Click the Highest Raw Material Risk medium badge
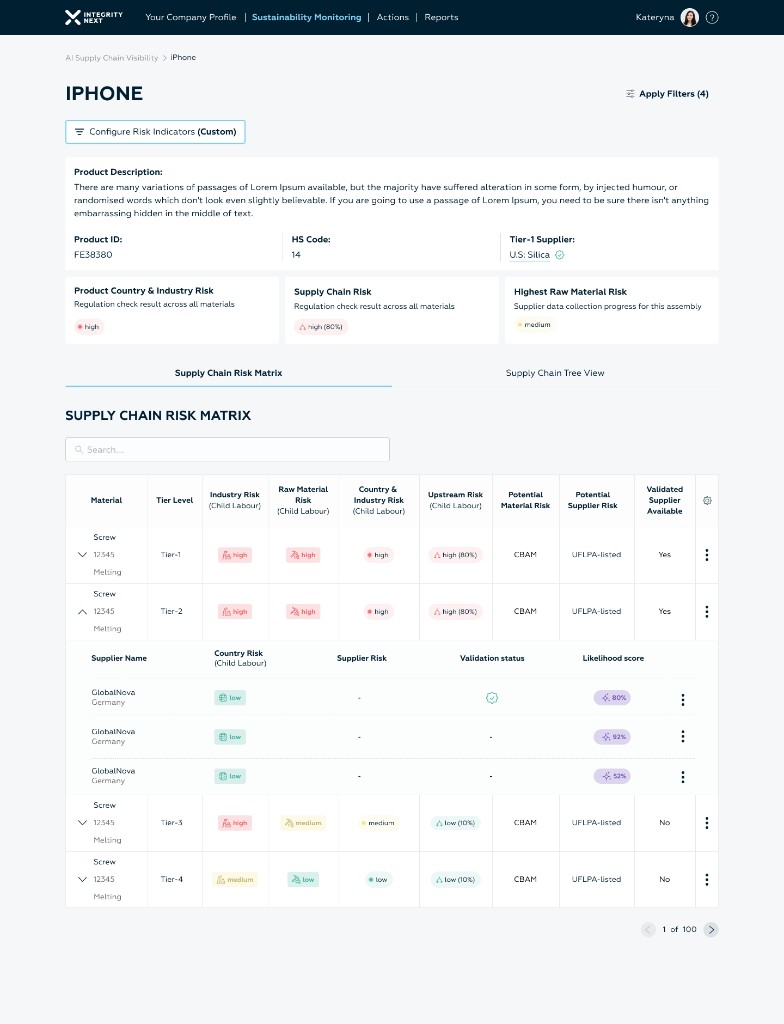The image size is (784, 1024). click(x=534, y=325)
